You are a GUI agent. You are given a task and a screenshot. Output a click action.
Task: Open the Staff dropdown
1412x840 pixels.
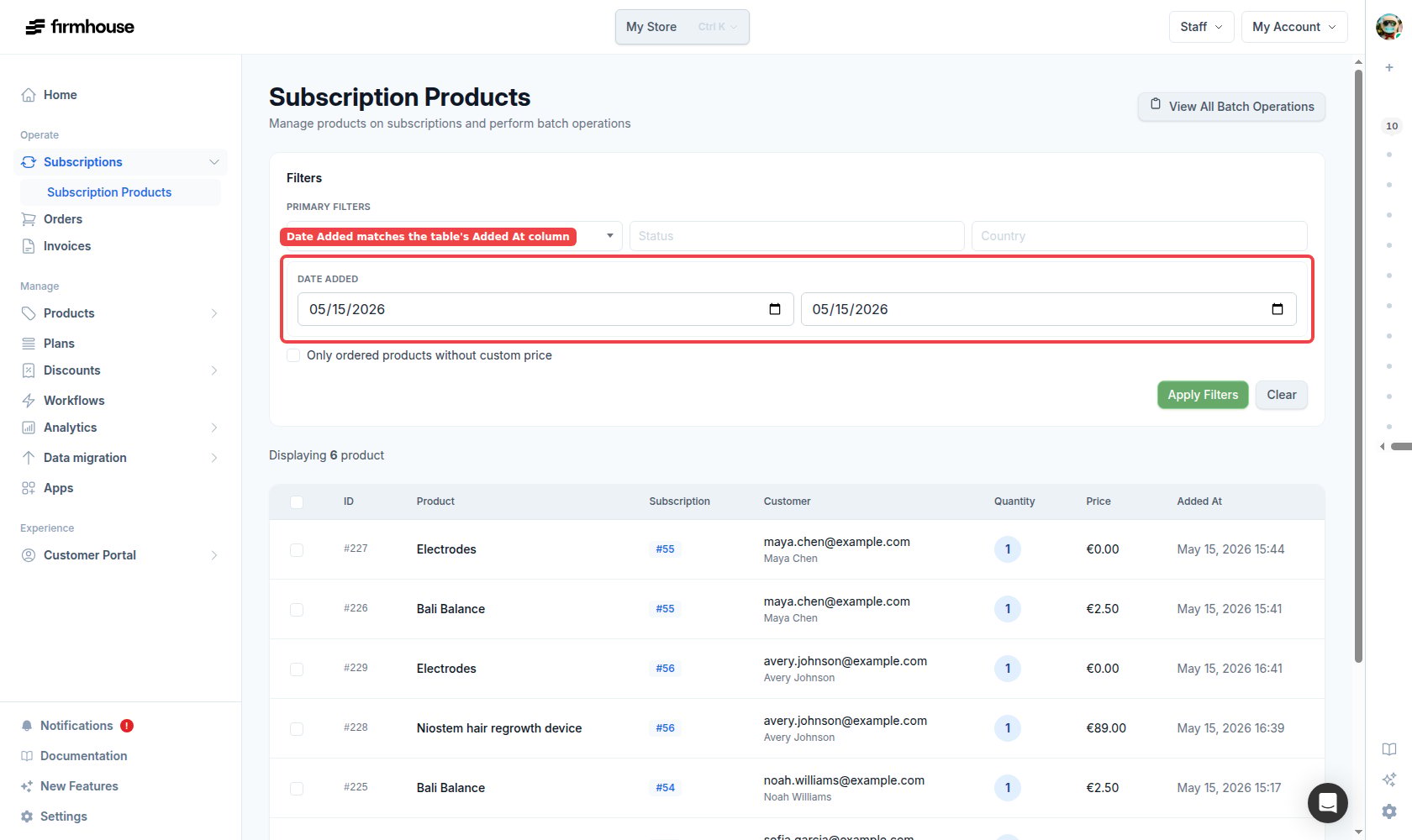pos(1201,27)
